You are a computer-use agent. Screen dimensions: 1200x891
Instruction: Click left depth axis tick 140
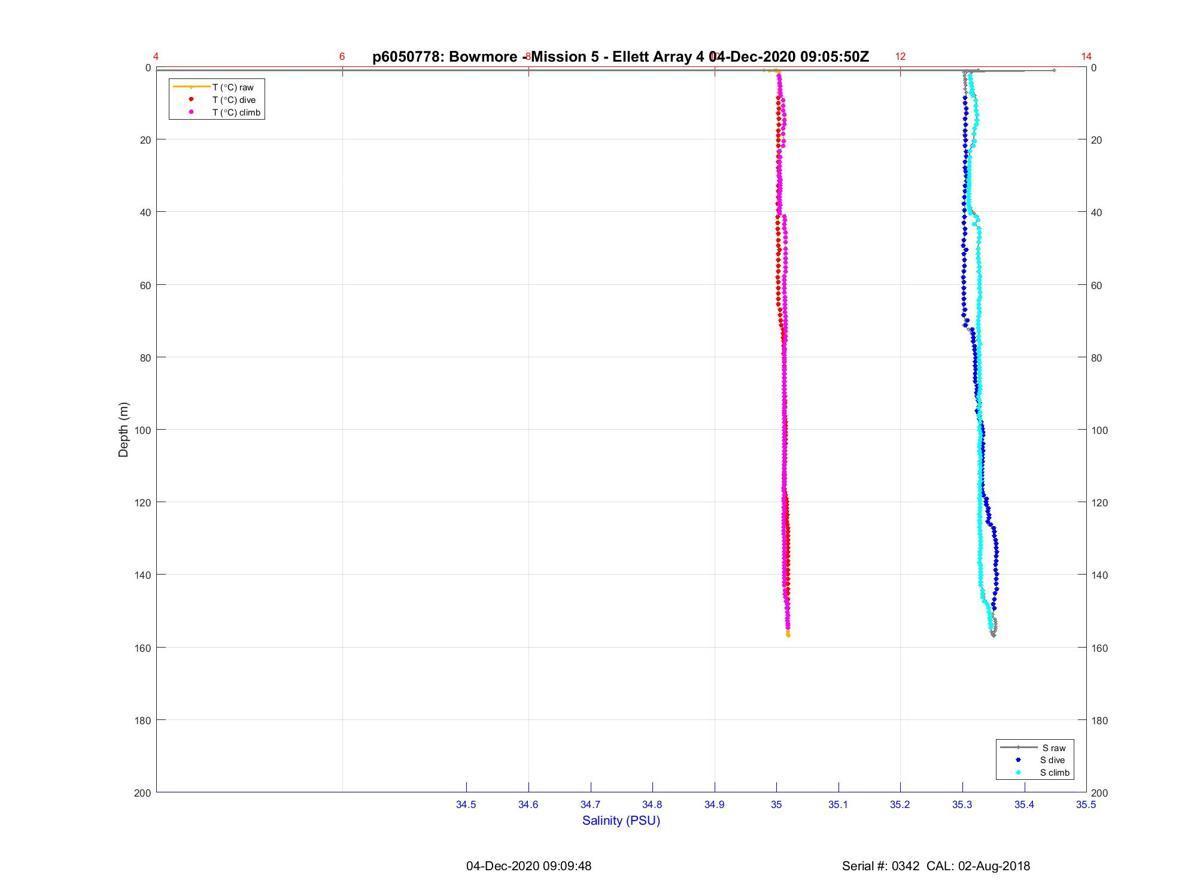click(x=142, y=575)
